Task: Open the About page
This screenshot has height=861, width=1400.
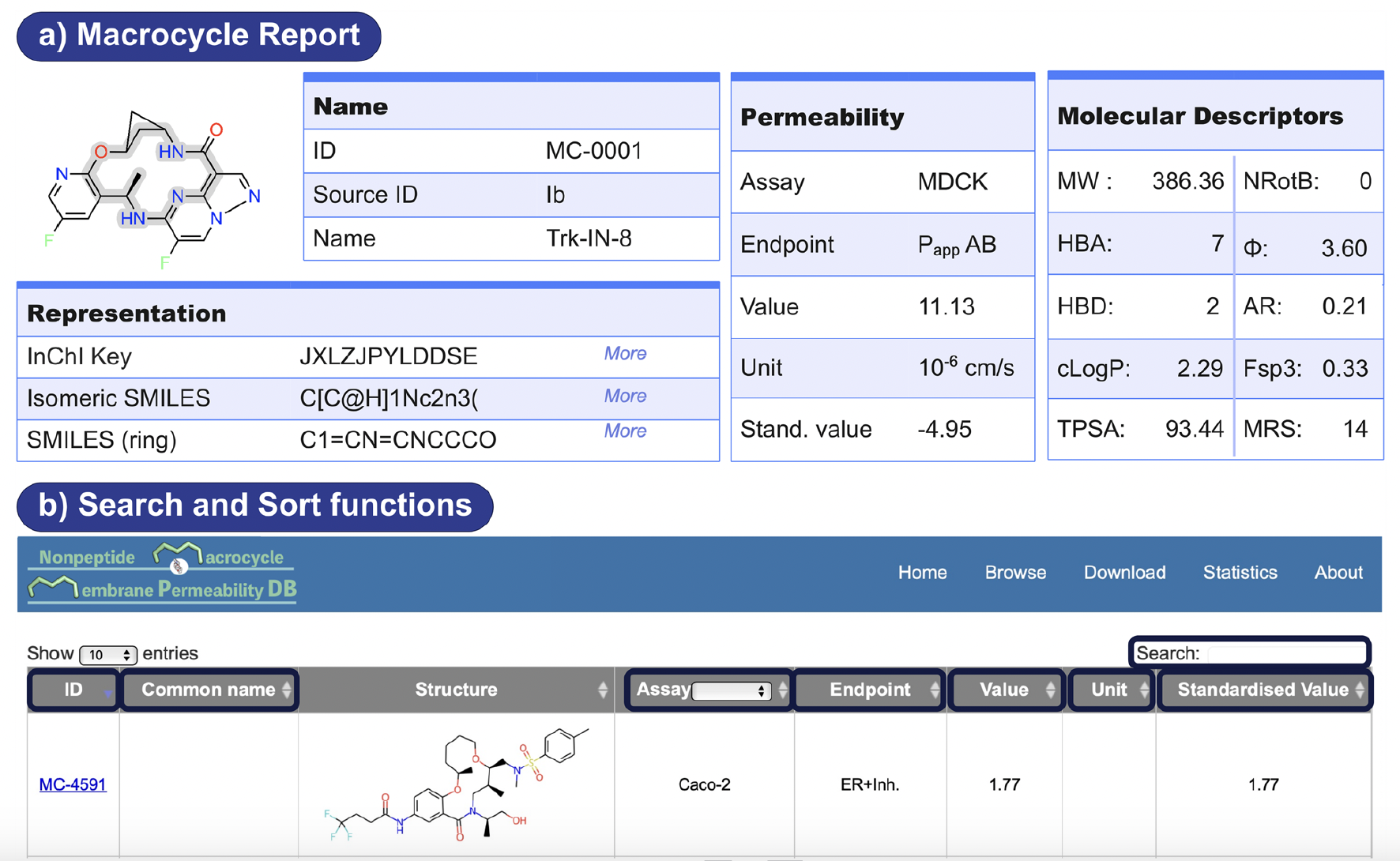Action: [1338, 573]
